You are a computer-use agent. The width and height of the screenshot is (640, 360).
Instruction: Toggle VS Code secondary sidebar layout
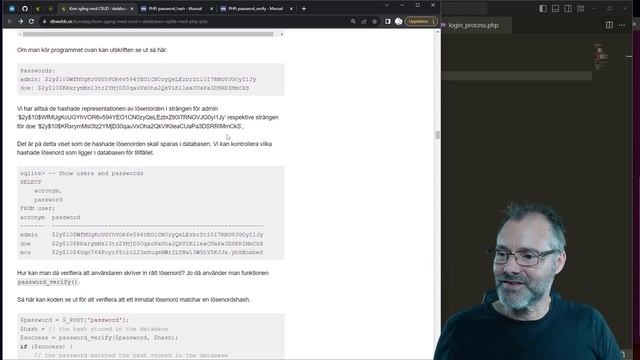pos(568,8)
